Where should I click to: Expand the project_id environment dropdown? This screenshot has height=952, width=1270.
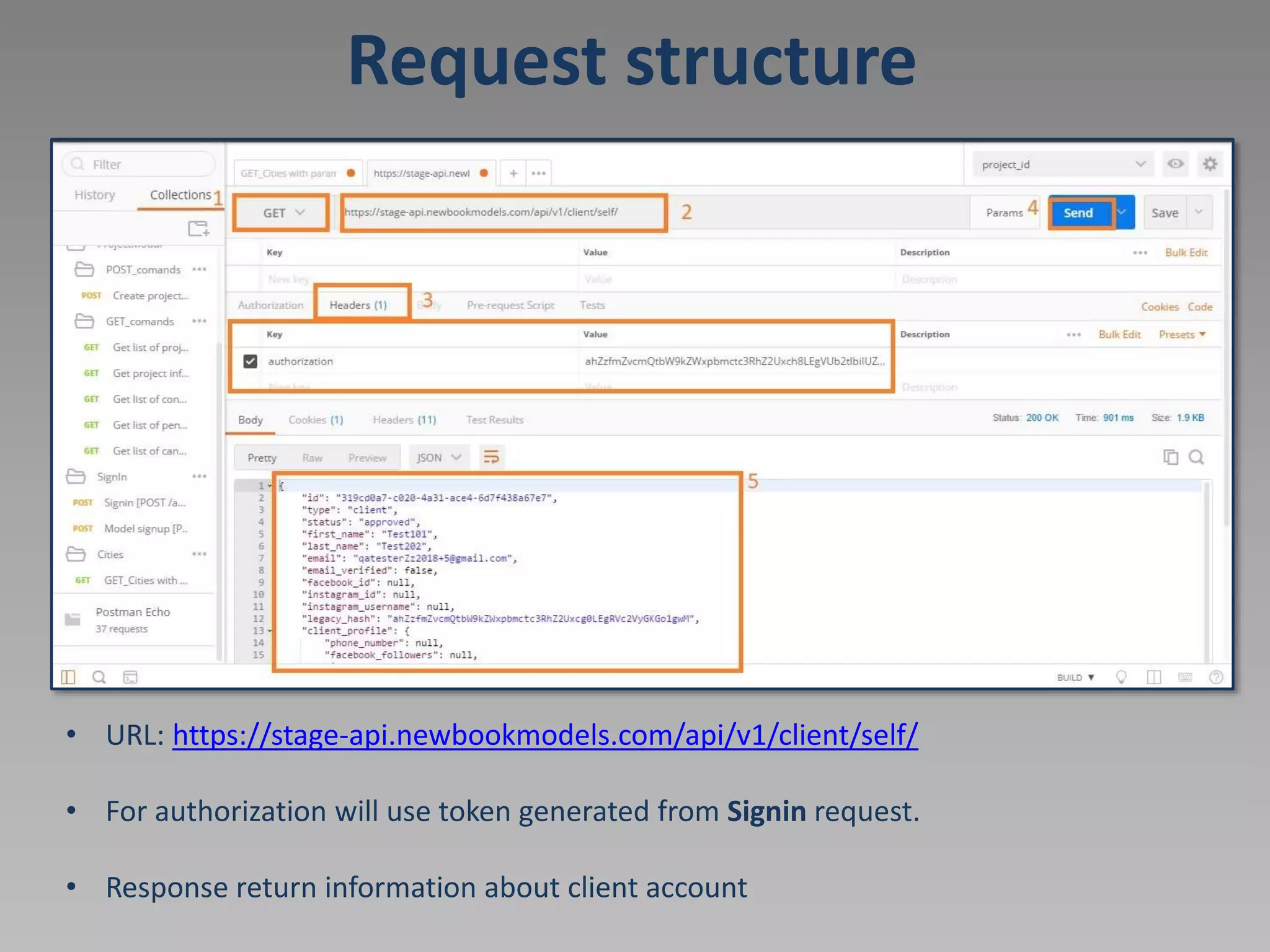pos(1063,164)
